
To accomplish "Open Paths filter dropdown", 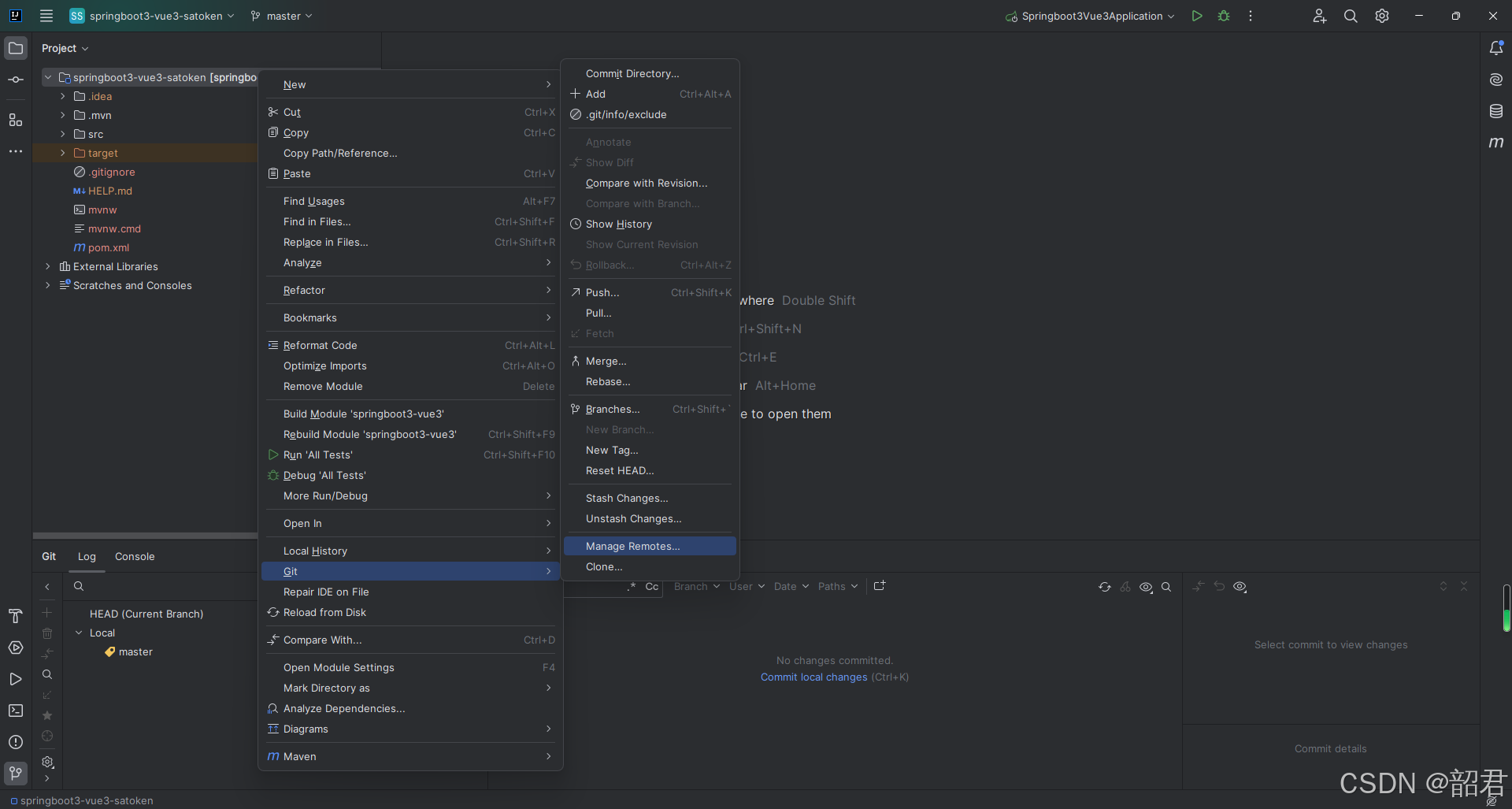I will (x=838, y=586).
